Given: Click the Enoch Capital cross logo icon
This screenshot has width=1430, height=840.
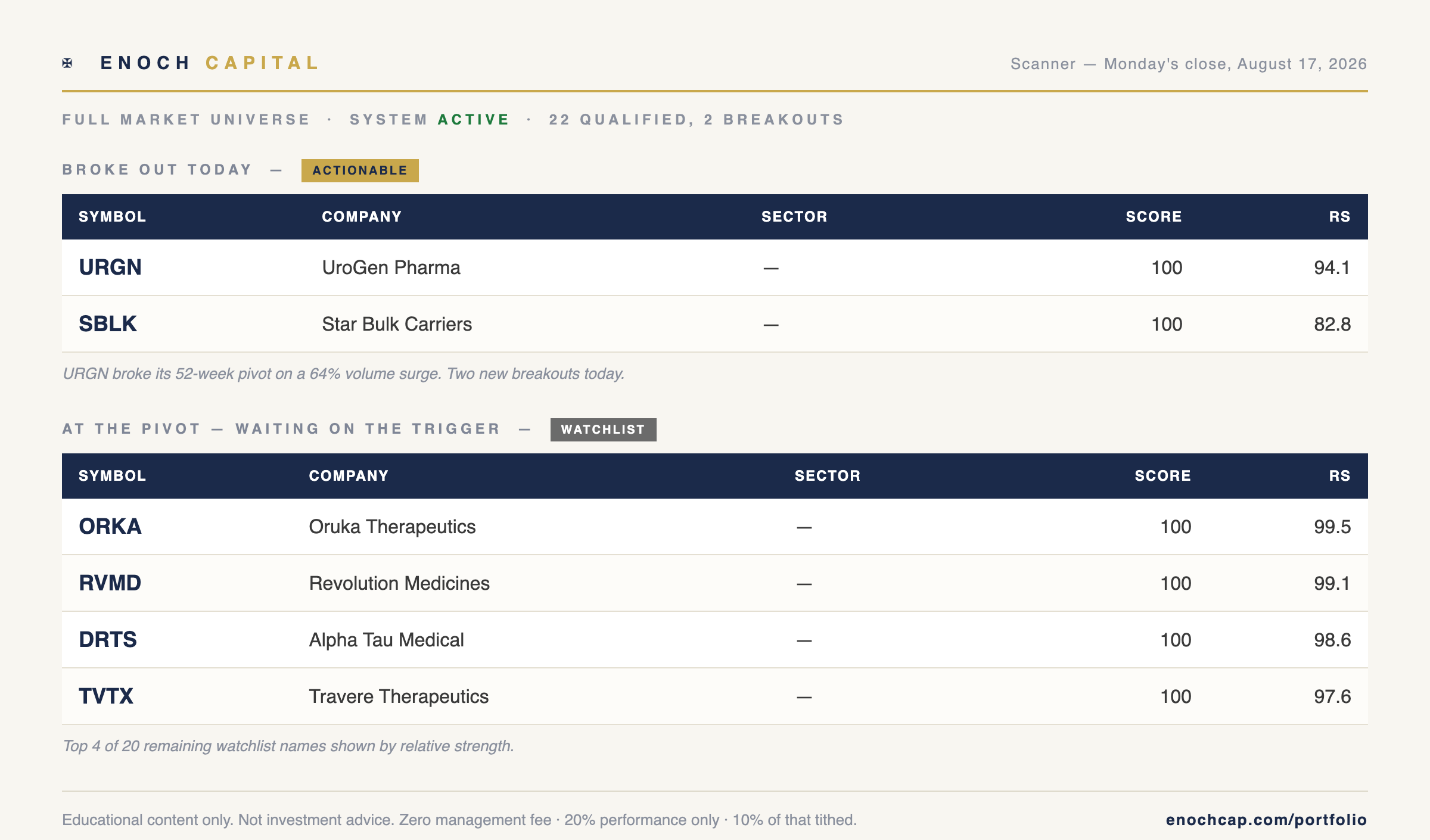Looking at the screenshot, I should click(67, 63).
